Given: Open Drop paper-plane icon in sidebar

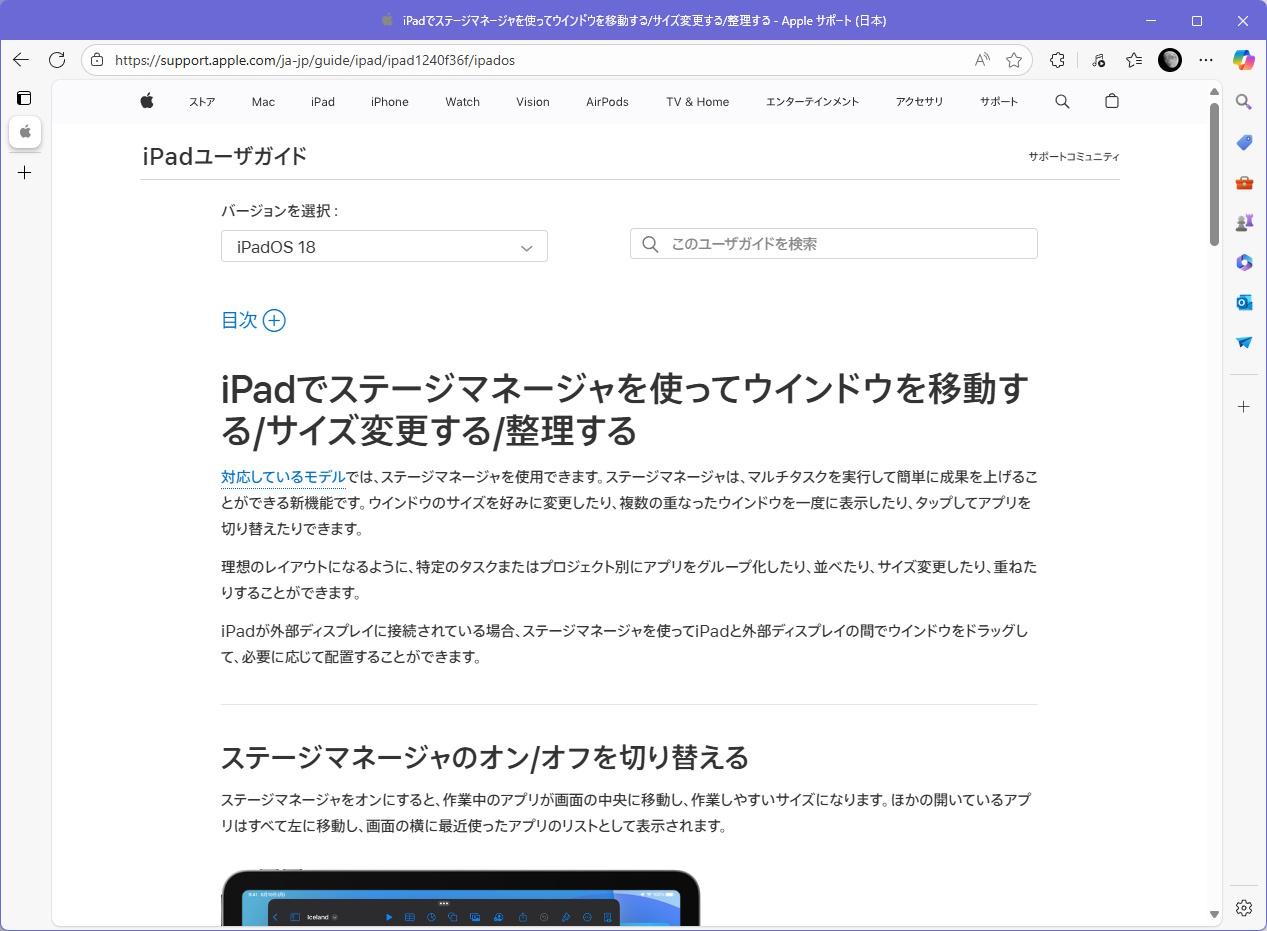Looking at the screenshot, I should click(x=1243, y=342).
